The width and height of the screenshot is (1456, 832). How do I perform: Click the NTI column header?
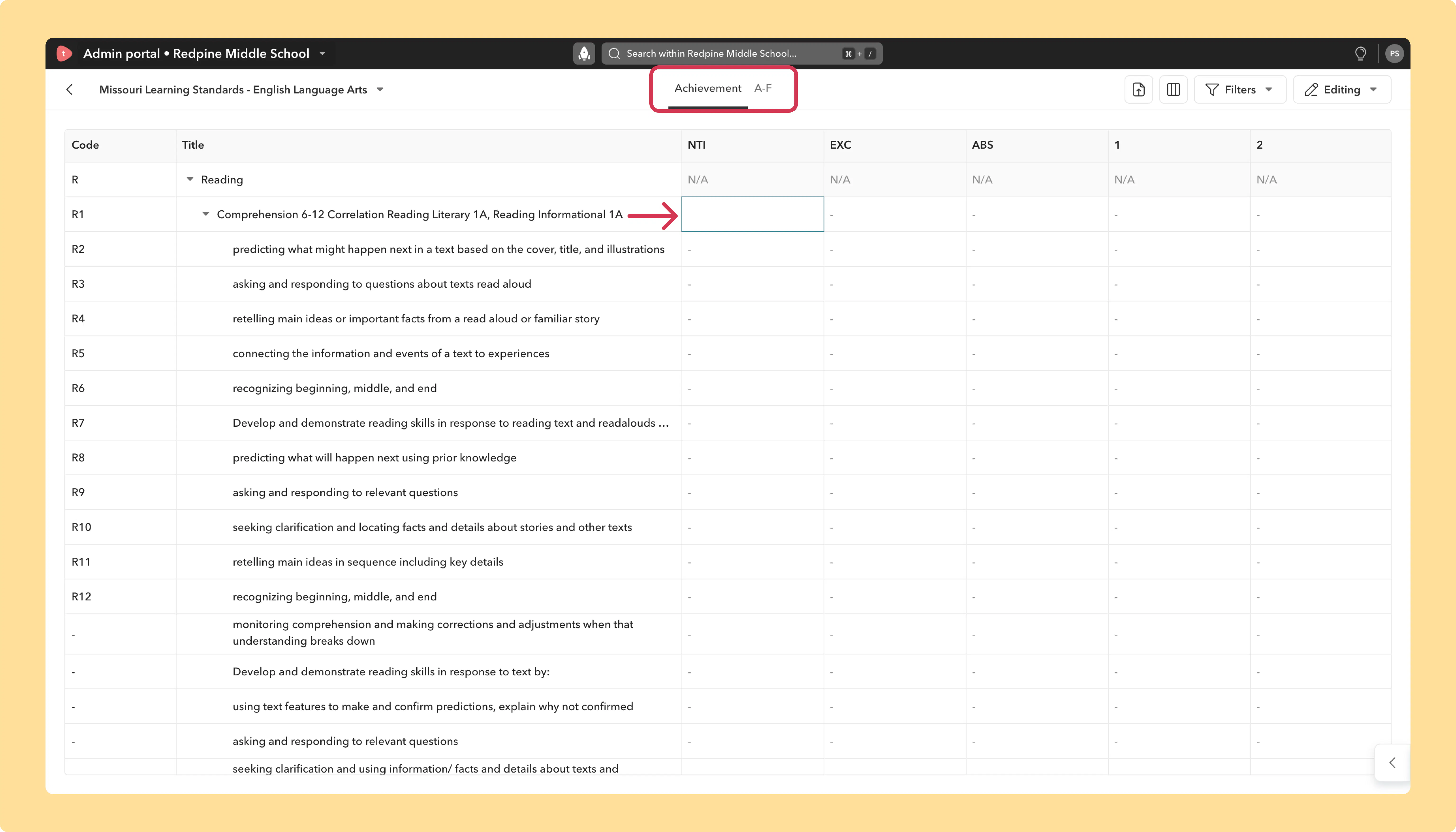pos(753,145)
